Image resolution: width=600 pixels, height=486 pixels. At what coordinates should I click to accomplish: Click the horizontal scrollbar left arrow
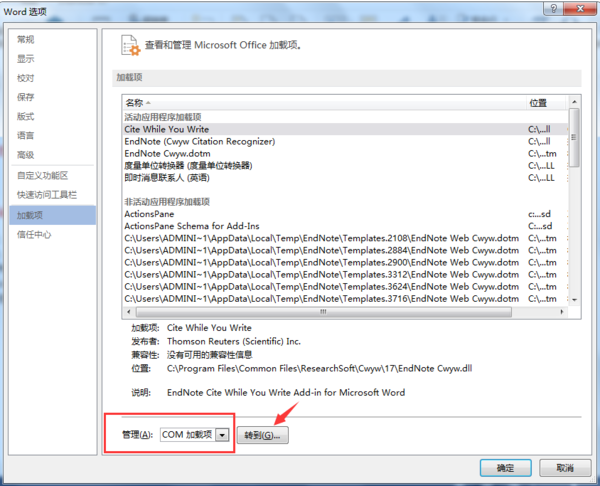click(x=129, y=312)
